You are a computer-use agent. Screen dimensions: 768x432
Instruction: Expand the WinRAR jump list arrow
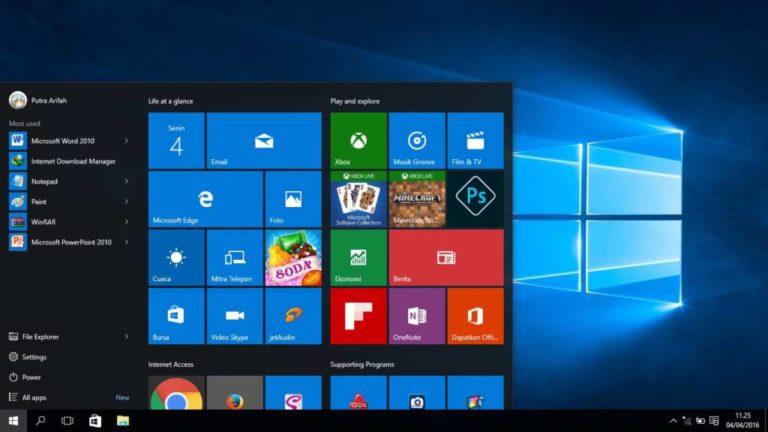[126, 222]
